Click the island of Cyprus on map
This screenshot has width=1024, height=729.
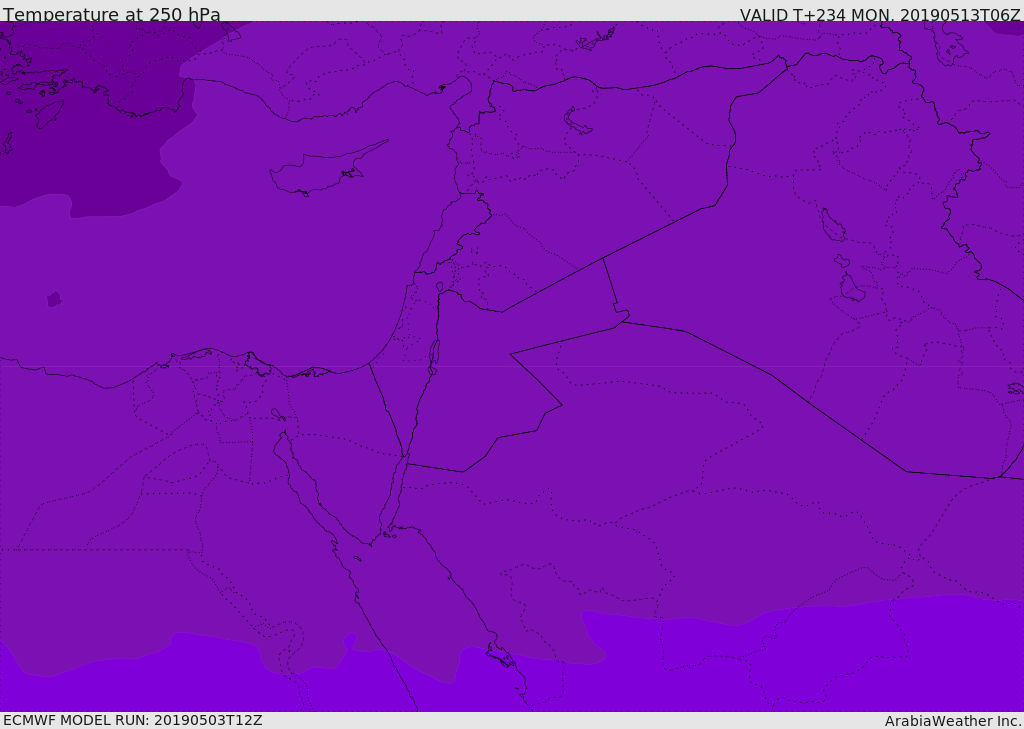(x=327, y=170)
